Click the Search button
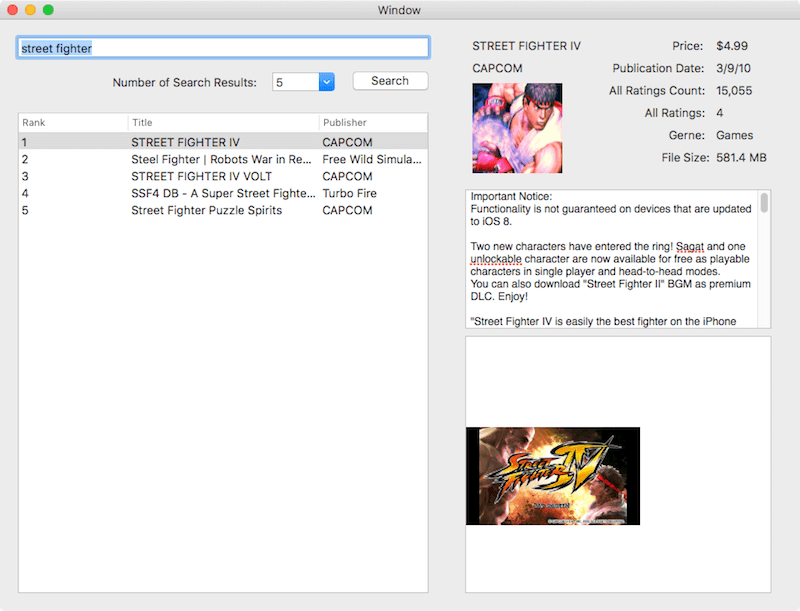This screenshot has width=800, height=611. (x=390, y=81)
